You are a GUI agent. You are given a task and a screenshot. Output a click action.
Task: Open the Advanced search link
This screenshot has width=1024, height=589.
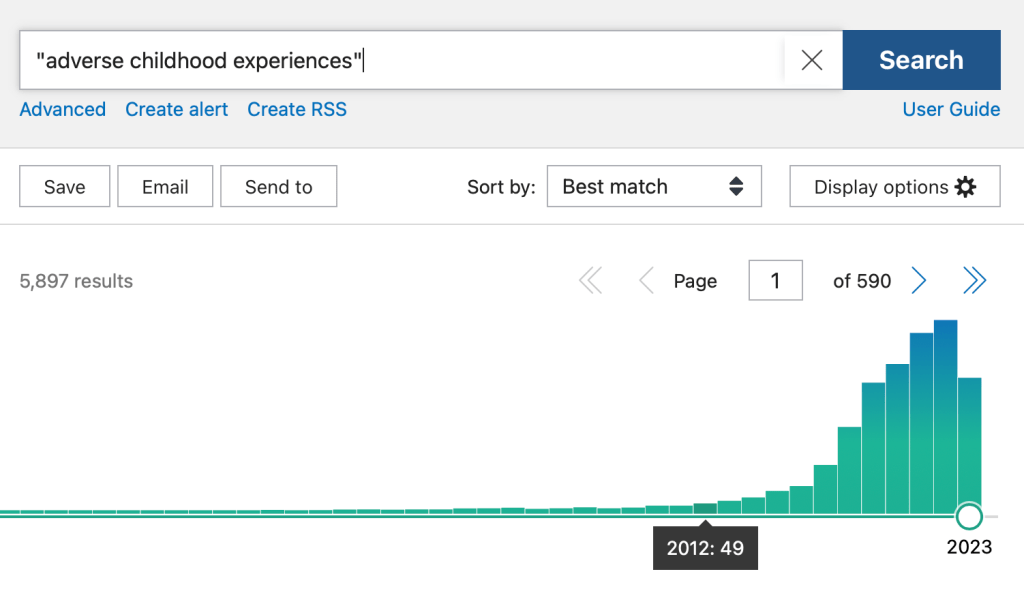[x=62, y=110]
